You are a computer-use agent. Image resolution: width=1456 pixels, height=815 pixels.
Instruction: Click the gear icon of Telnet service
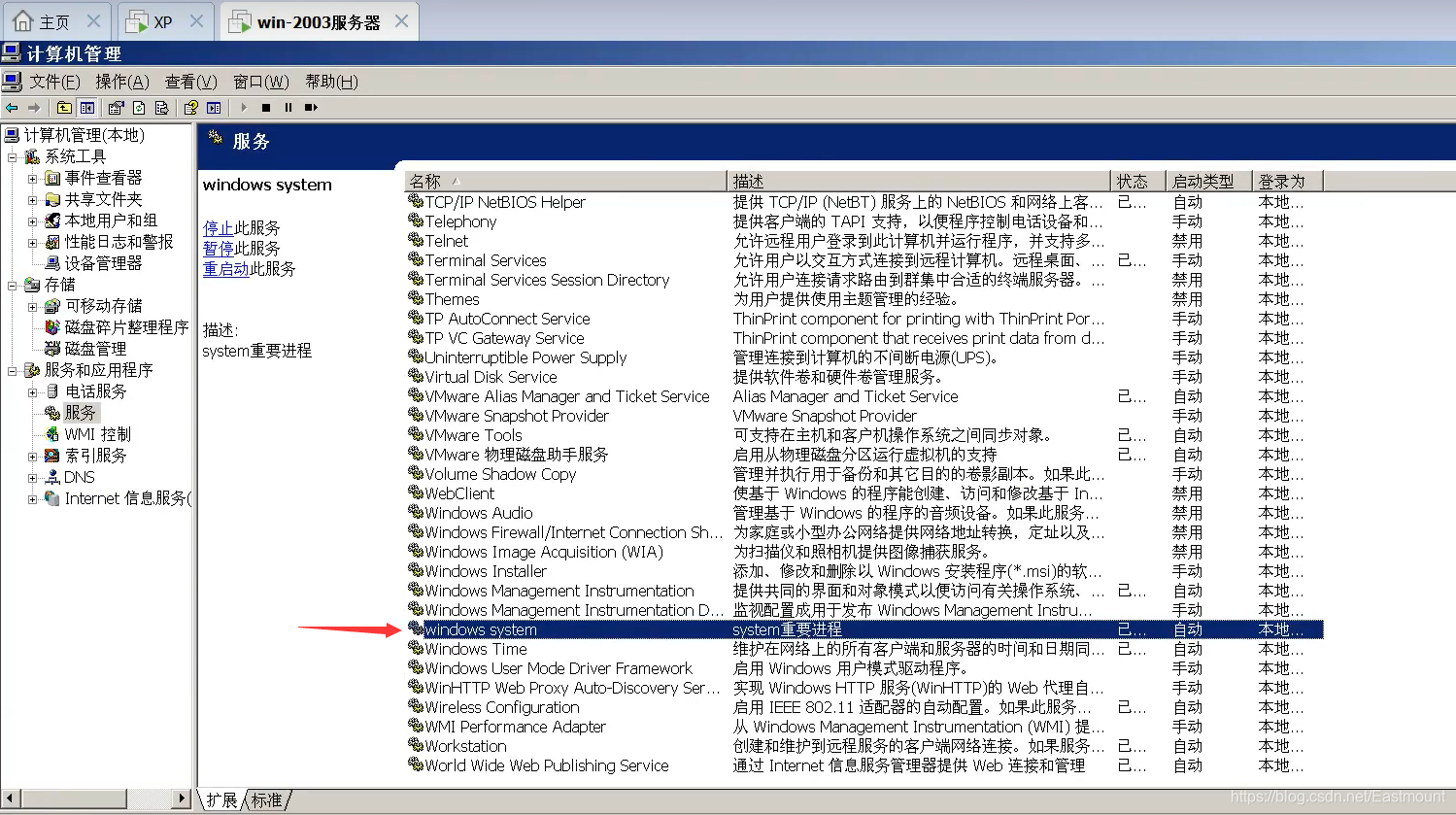pos(416,240)
